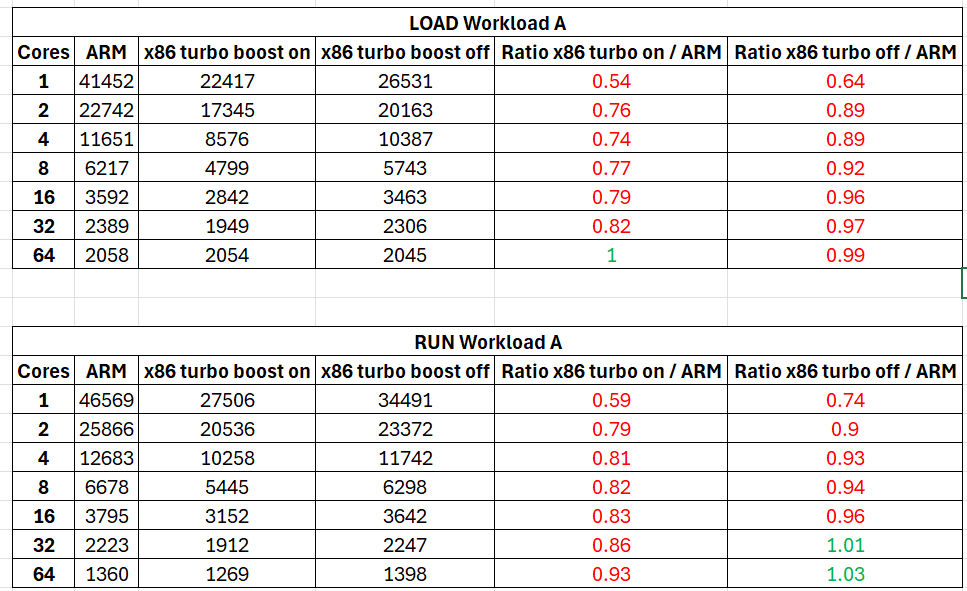
Task: Select the RUN Workload A title cell
Action: pyautogui.click(x=487, y=342)
